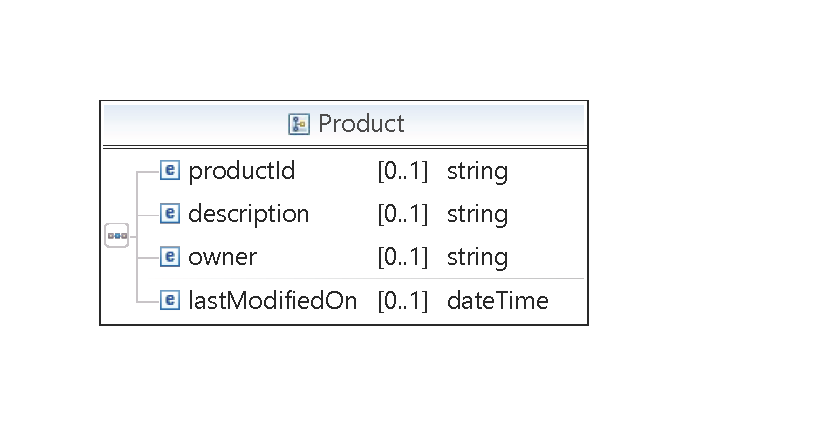Screen dimensions: 824x440
Task: Select the Product type title
Action: tap(361, 124)
